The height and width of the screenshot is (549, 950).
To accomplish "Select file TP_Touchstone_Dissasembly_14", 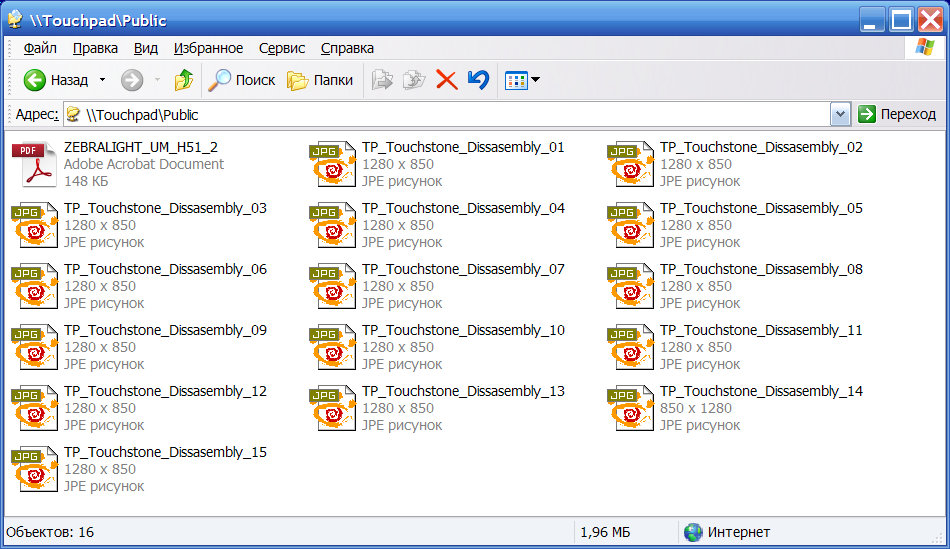I will (x=760, y=392).
